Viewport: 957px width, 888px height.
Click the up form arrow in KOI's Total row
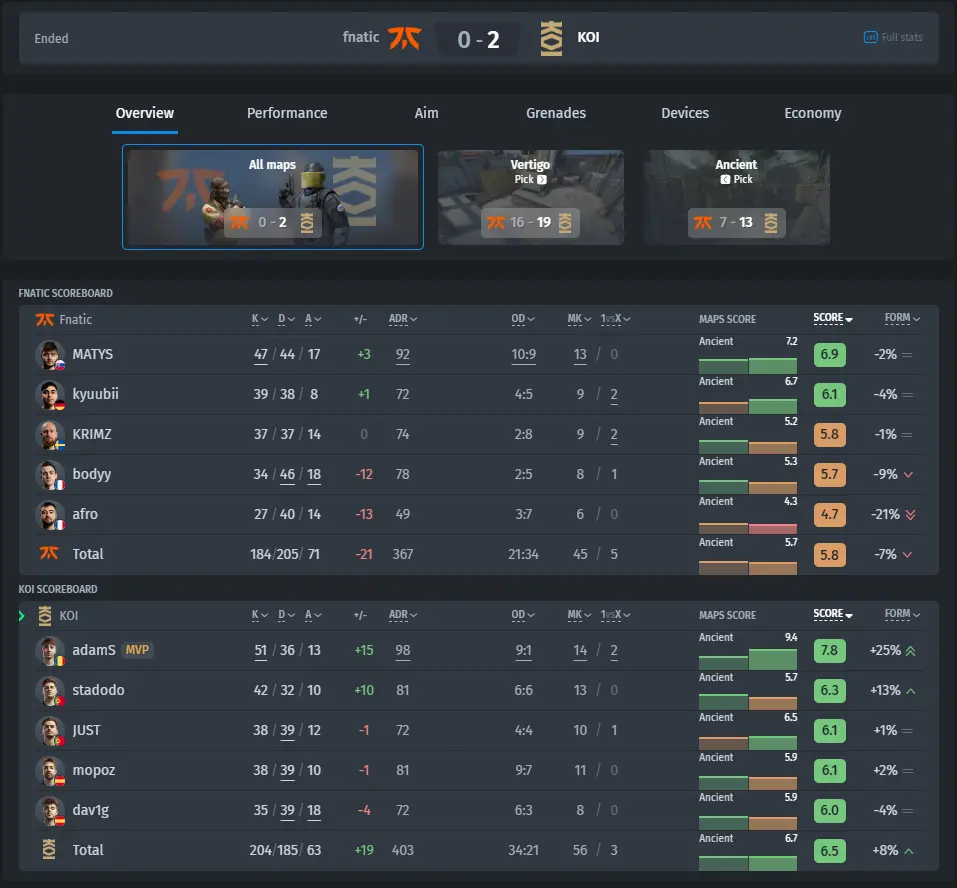[909, 851]
